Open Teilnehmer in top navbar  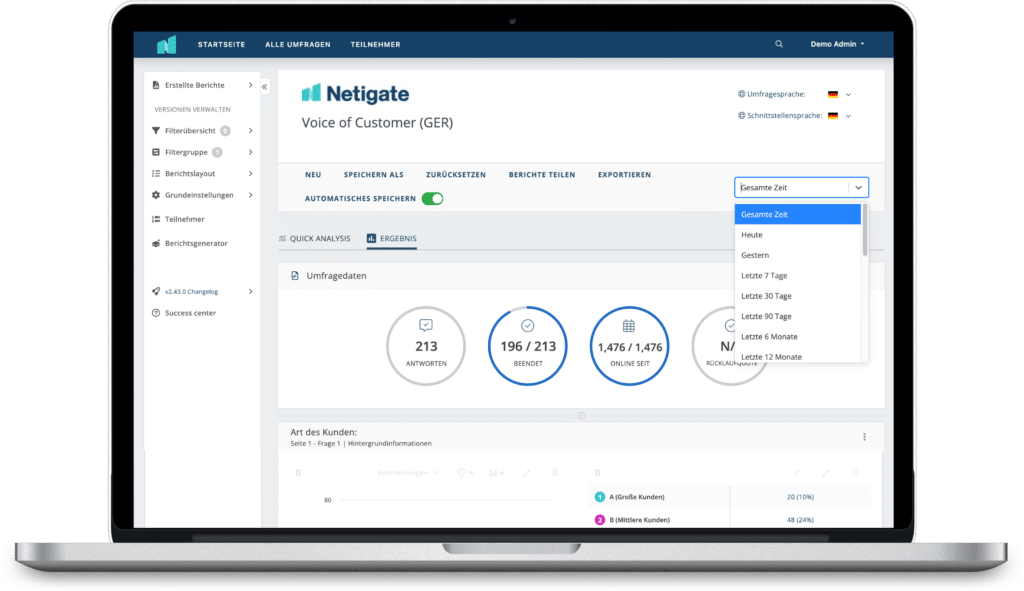[x=376, y=44]
